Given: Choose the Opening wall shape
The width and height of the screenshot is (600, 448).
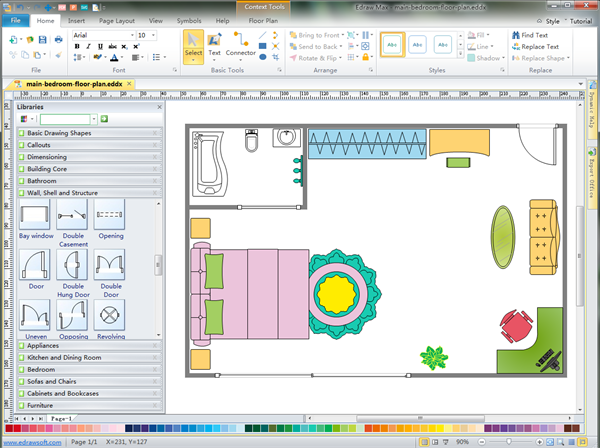Looking at the screenshot, I should 110,214.
